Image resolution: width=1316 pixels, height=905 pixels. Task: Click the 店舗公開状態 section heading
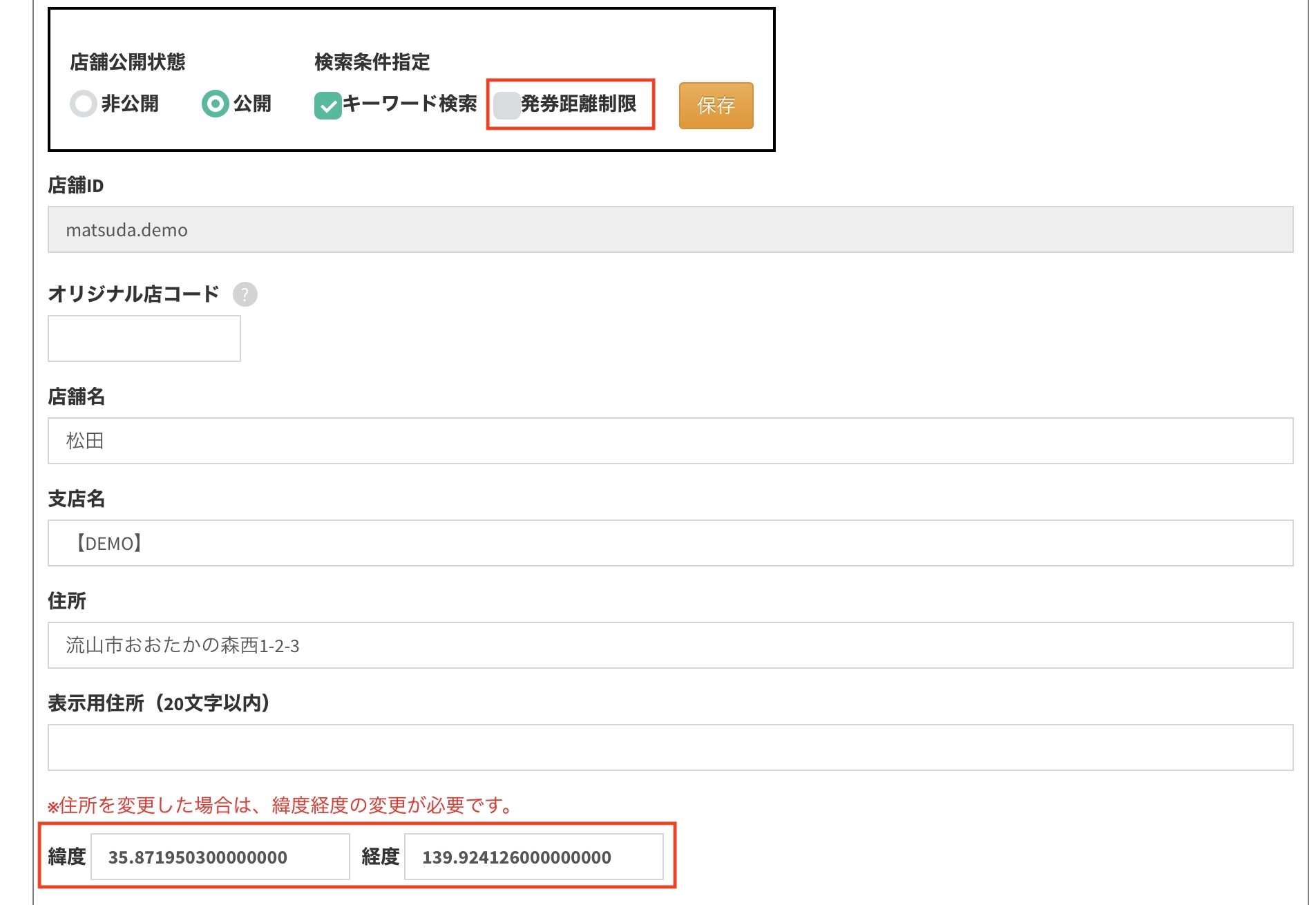click(128, 62)
